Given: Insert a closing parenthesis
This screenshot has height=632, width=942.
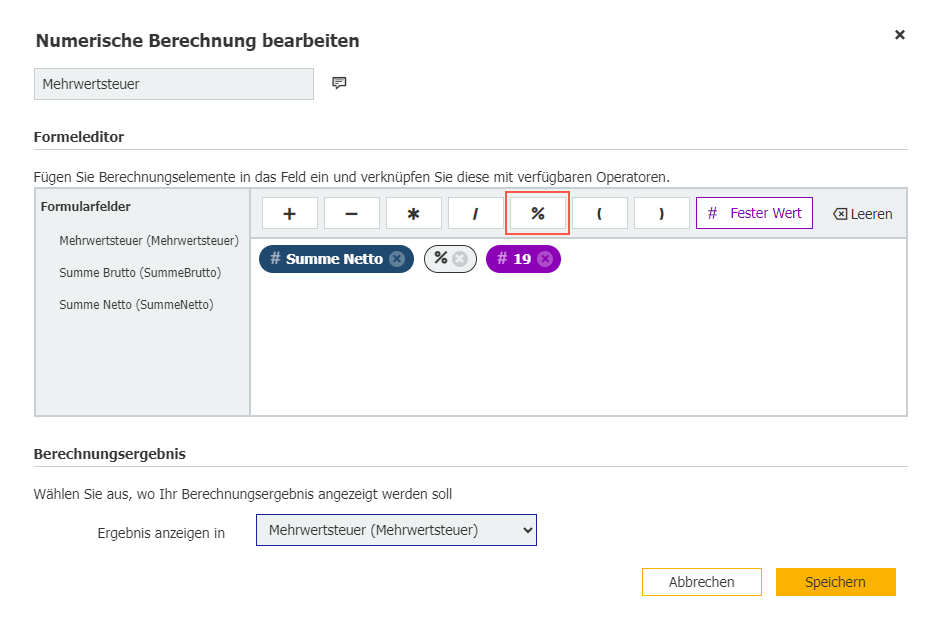Looking at the screenshot, I should tap(661, 213).
